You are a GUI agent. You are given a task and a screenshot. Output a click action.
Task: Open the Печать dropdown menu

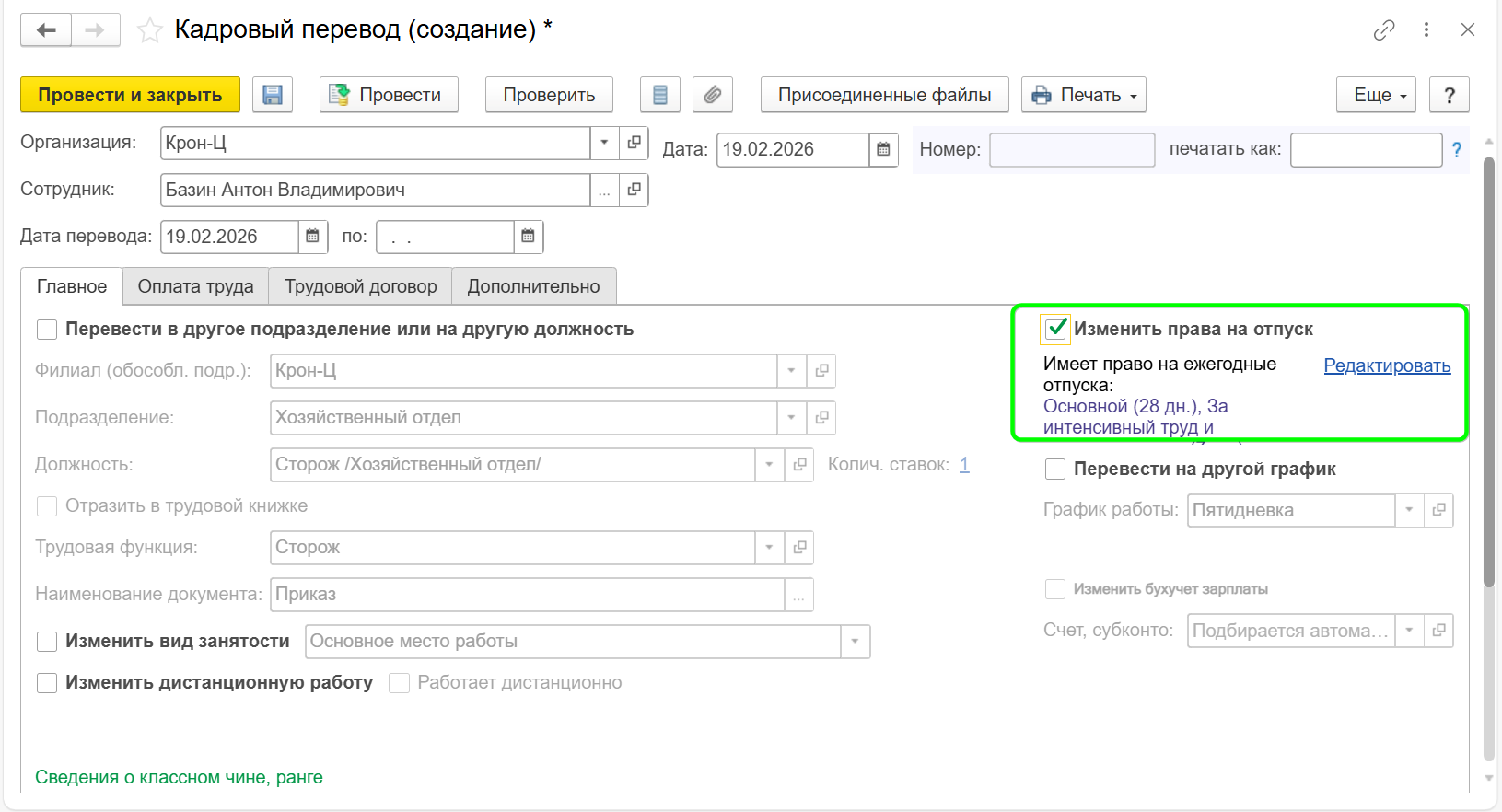pyautogui.click(x=1083, y=95)
